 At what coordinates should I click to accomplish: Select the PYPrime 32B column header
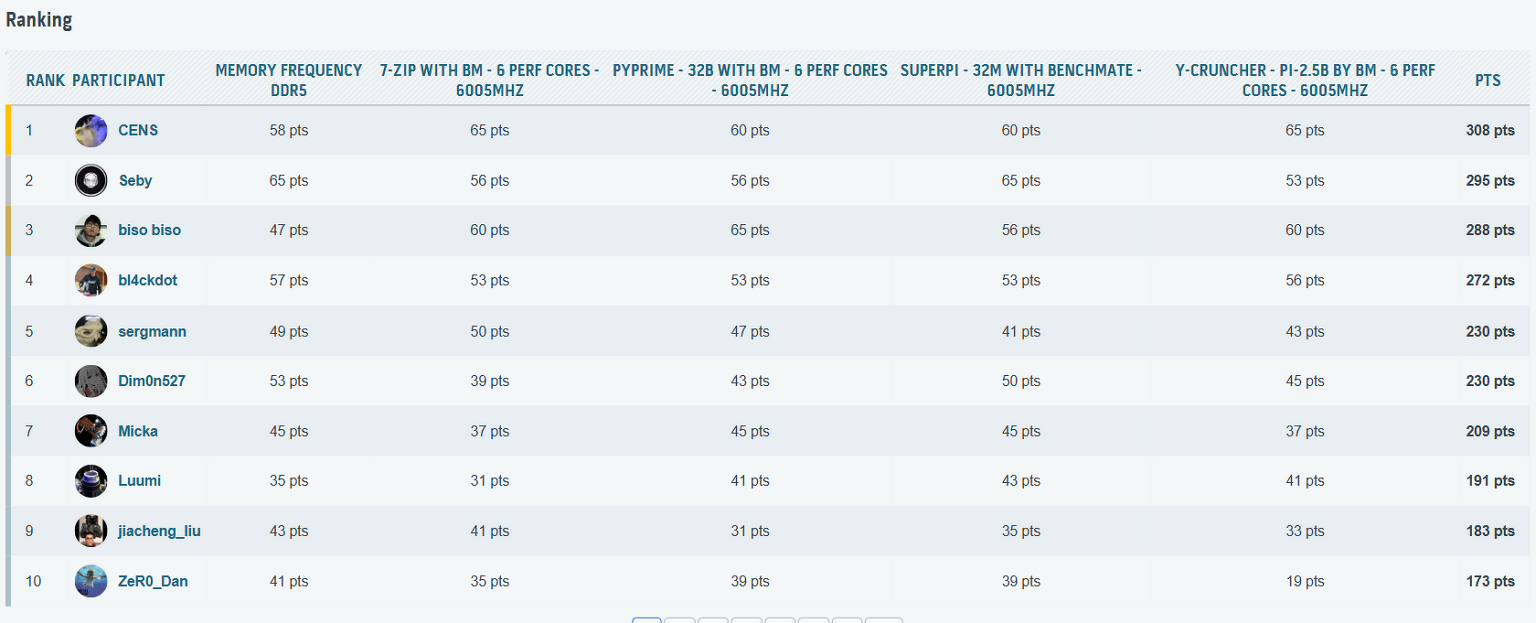pyautogui.click(x=750, y=80)
